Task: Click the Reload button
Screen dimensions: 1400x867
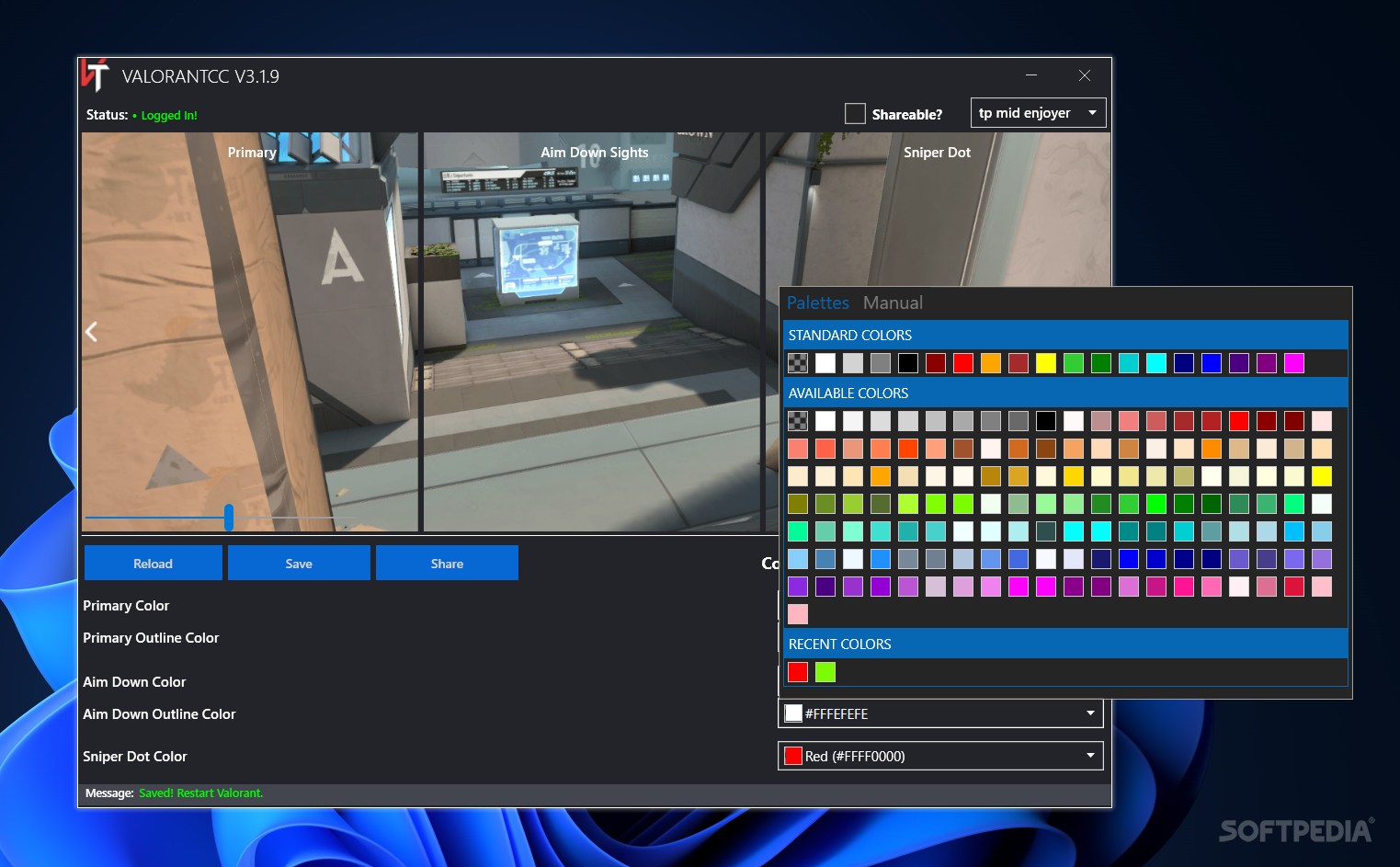Action: [153, 563]
